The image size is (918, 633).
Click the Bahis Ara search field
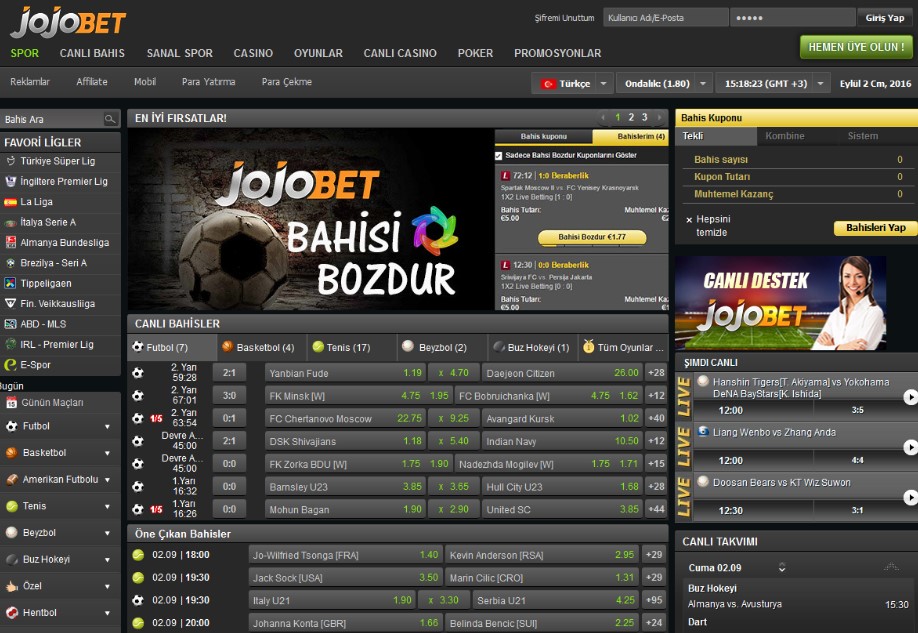click(x=52, y=119)
